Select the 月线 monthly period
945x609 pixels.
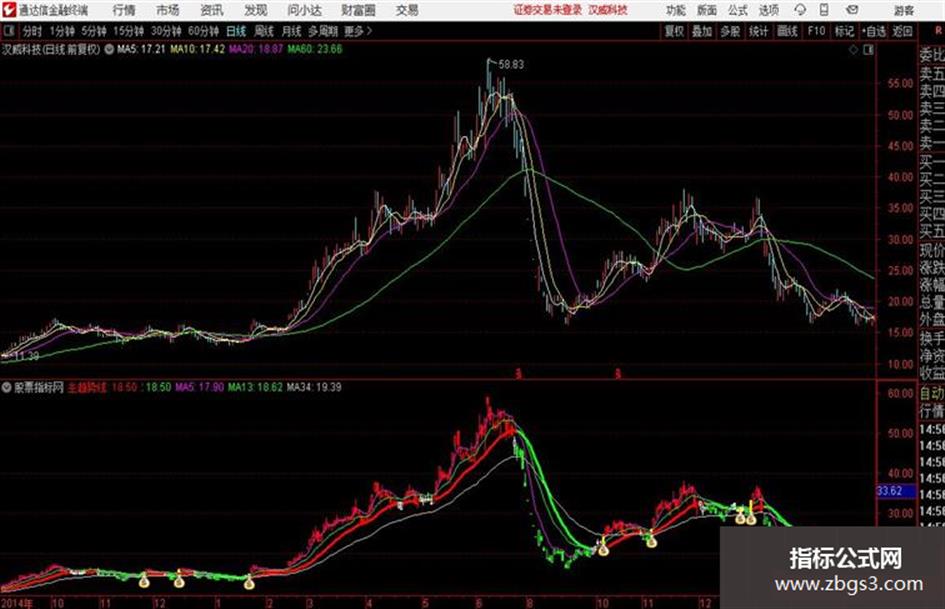click(291, 31)
